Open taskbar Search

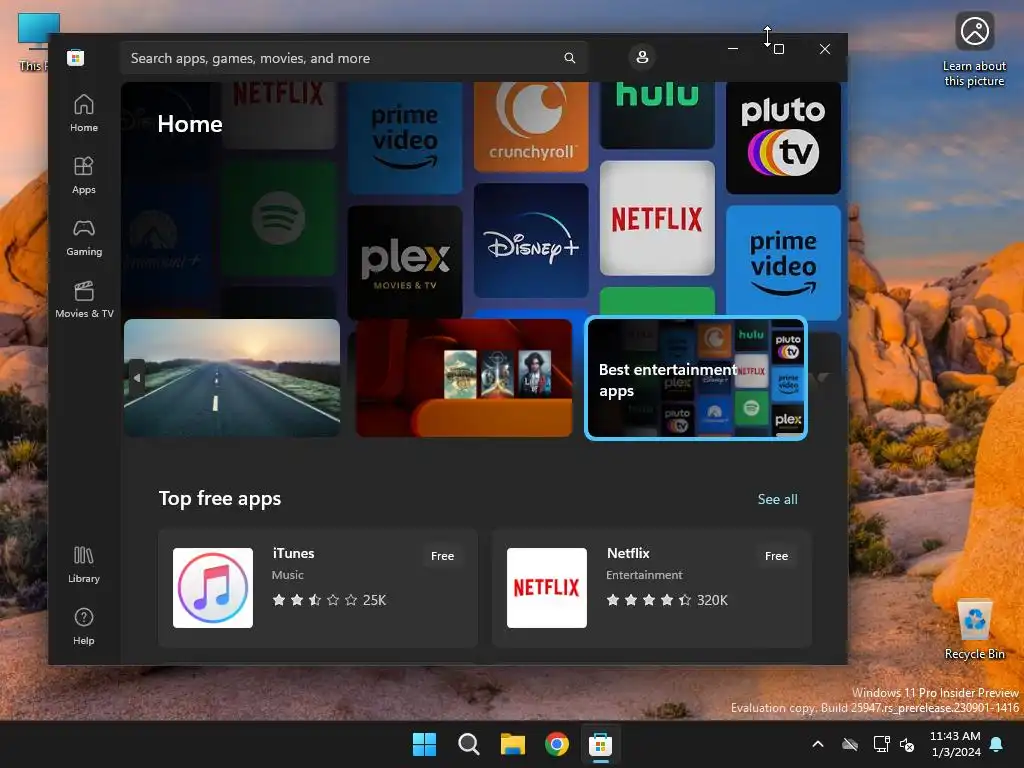(468, 744)
